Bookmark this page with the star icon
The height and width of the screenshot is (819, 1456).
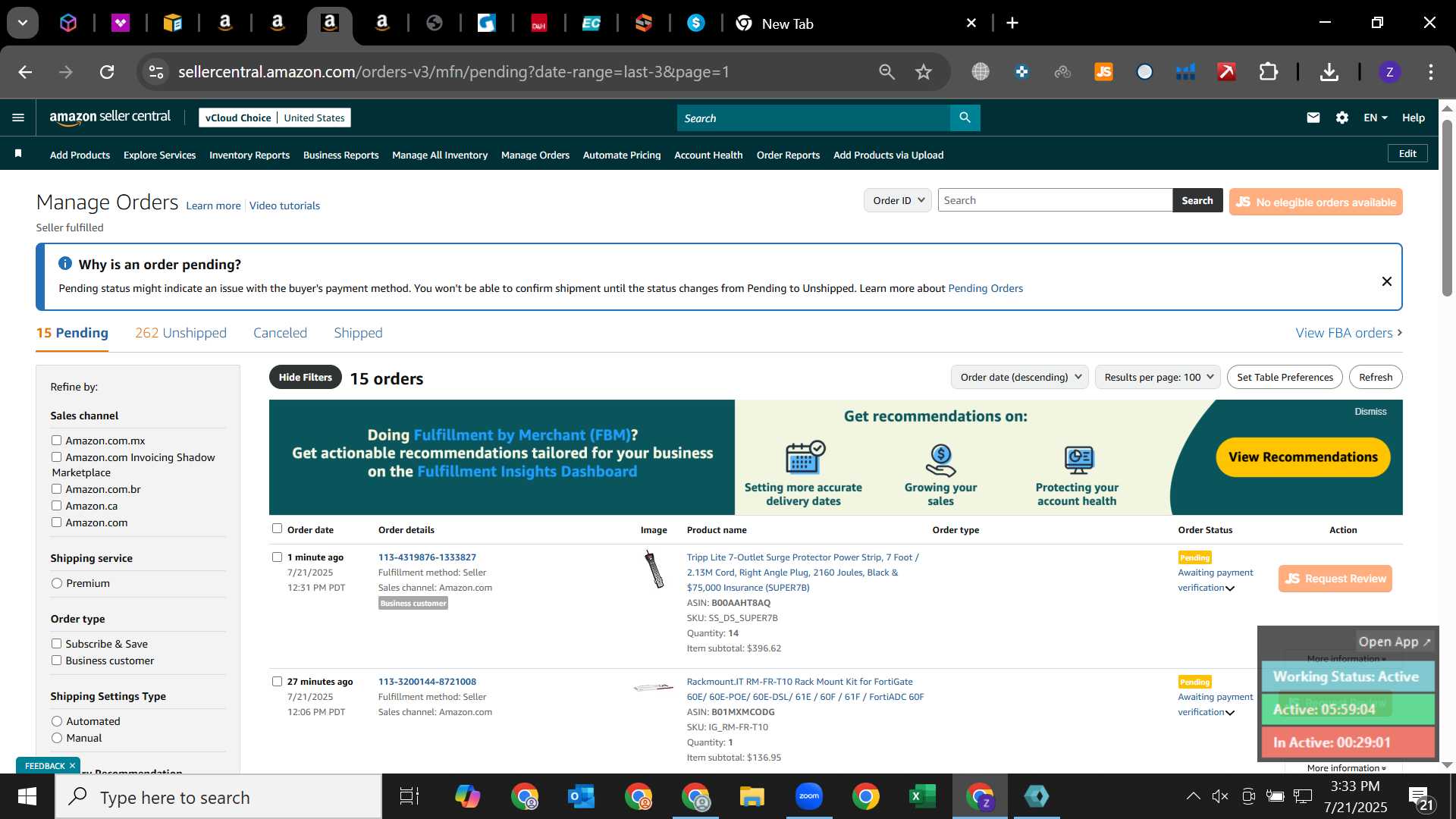[x=923, y=72]
